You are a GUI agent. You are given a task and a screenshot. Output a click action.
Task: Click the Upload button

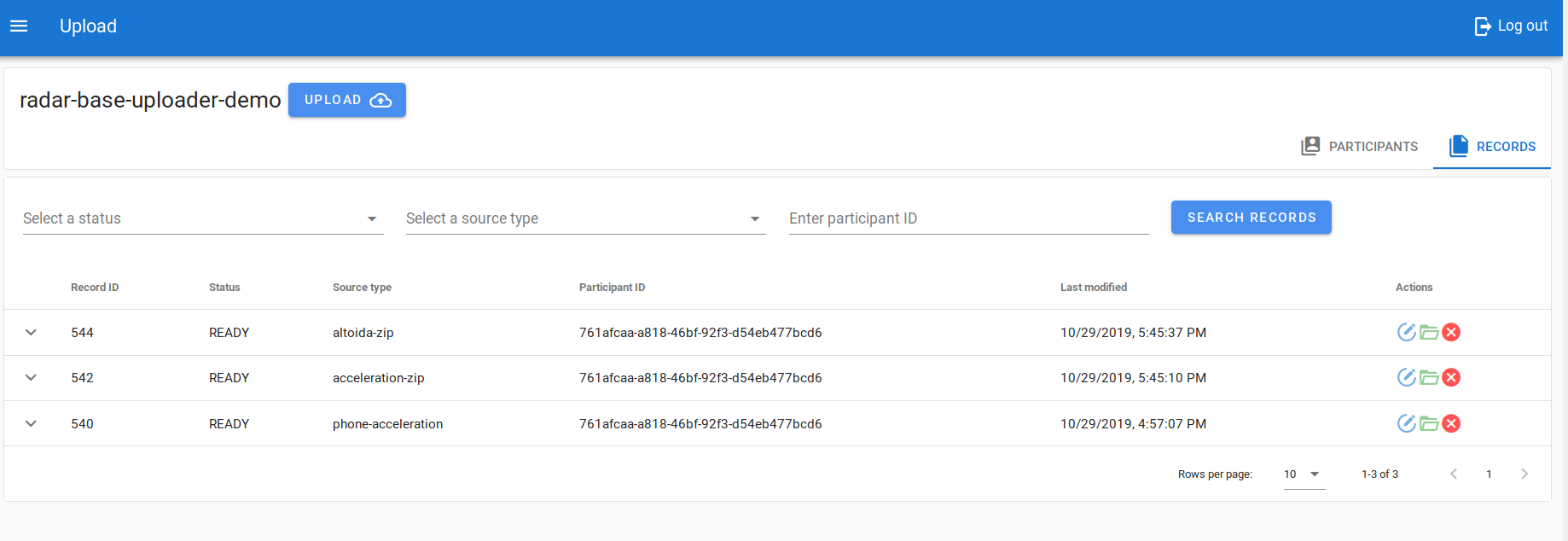click(346, 100)
